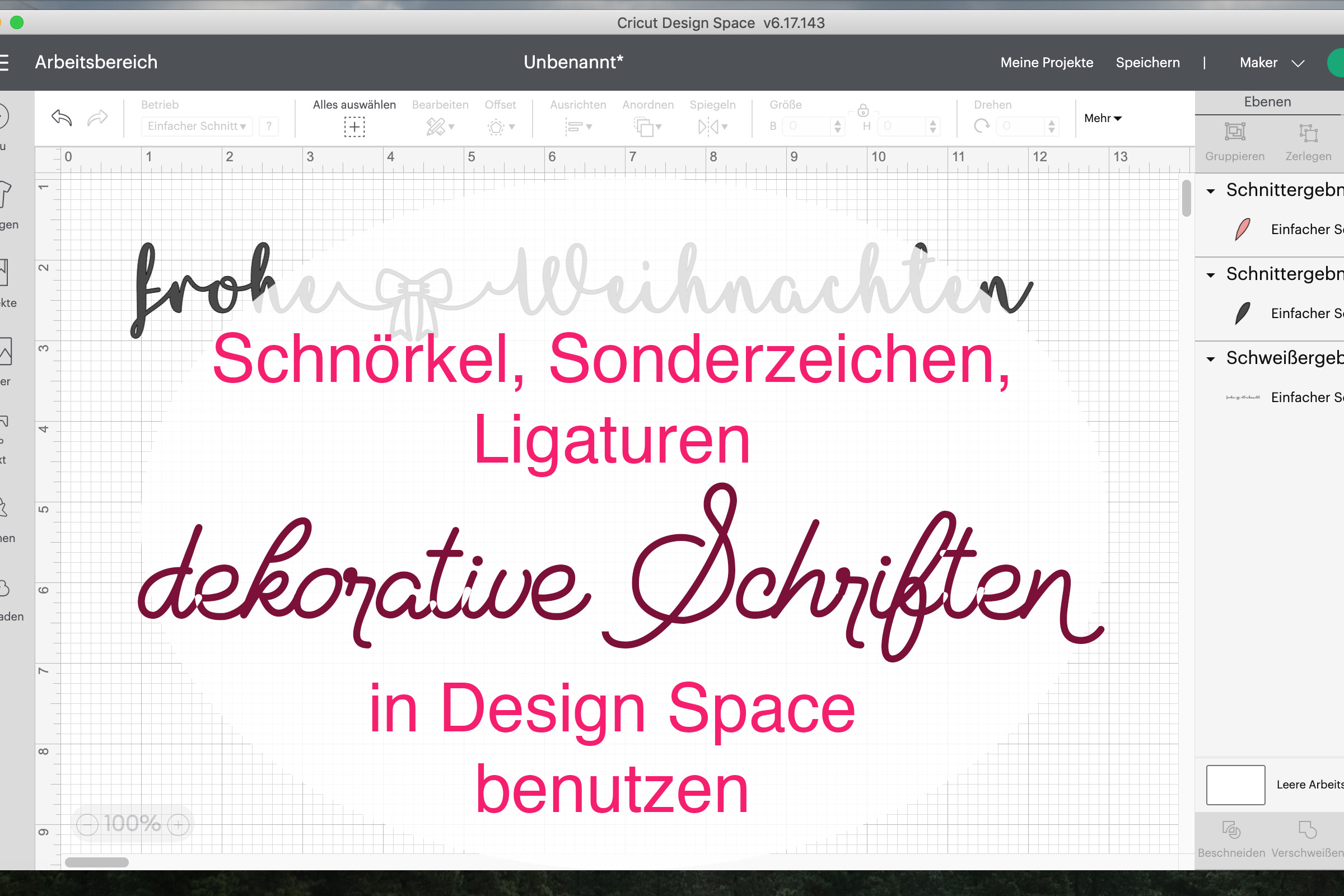Screen dimensions: 1344x896
Task: Click the plus icon to zoom in canvas
Action: pos(178,824)
